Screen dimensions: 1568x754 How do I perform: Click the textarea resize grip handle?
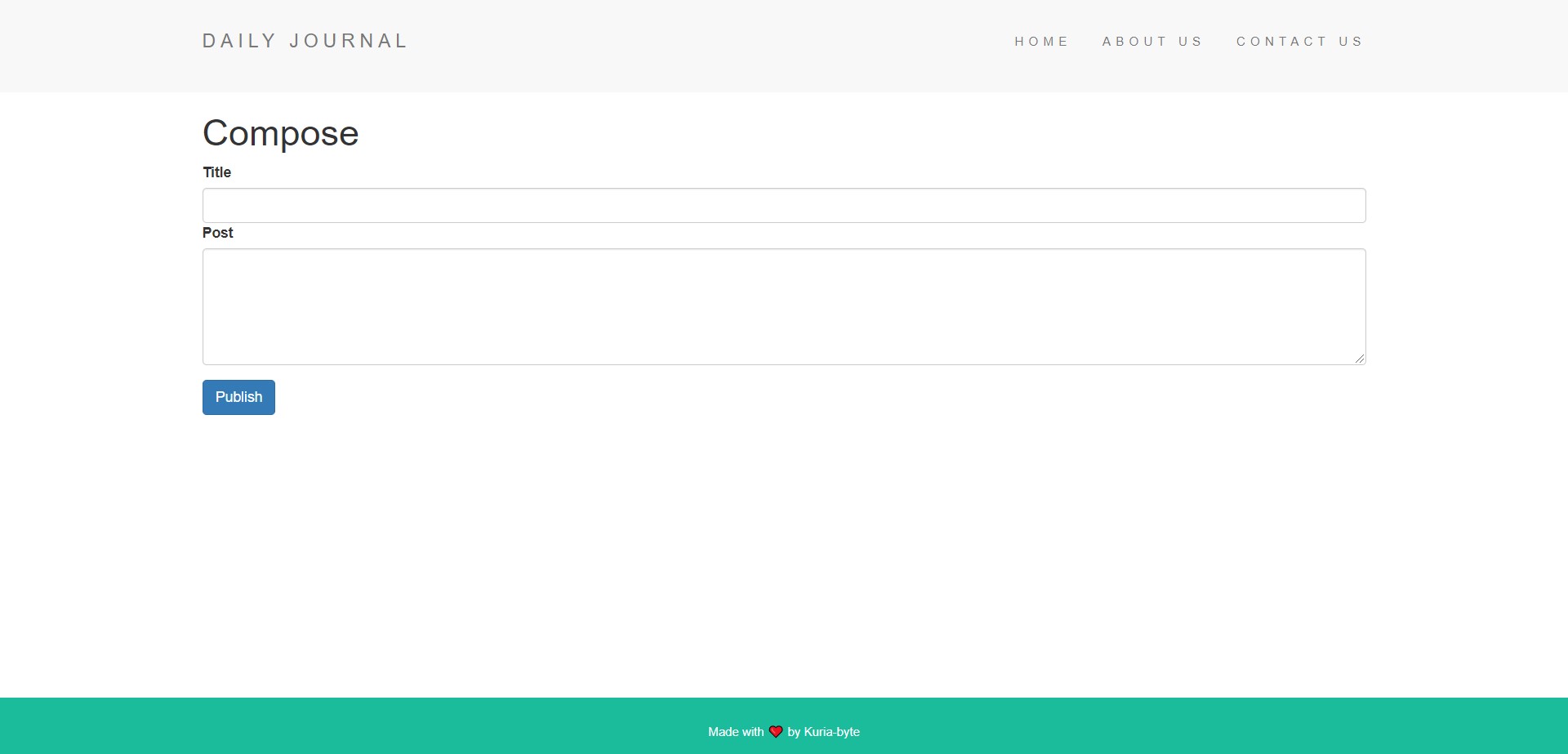click(x=1359, y=357)
